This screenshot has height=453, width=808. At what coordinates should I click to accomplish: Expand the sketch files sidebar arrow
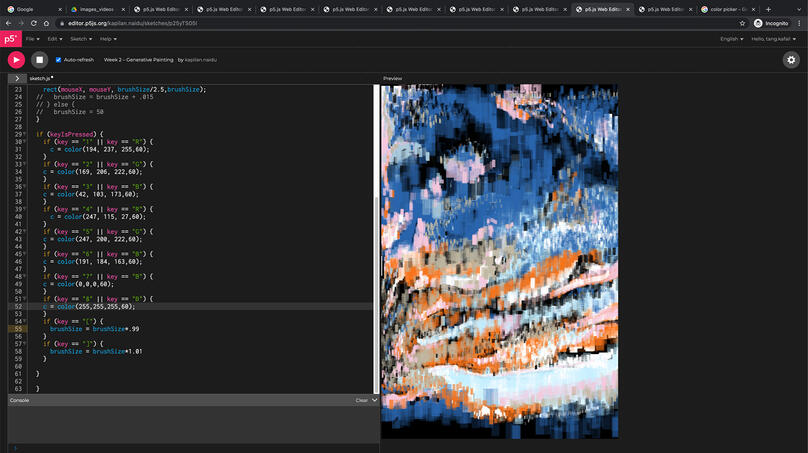tap(17, 77)
